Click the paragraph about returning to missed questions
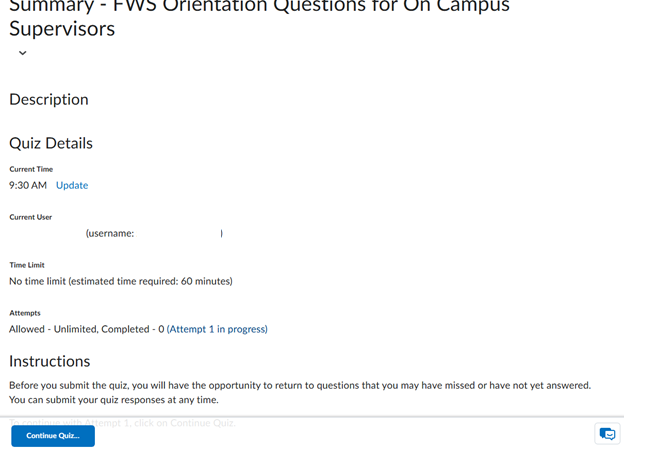This screenshot has height=460, width=645. [x=300, y=386]
